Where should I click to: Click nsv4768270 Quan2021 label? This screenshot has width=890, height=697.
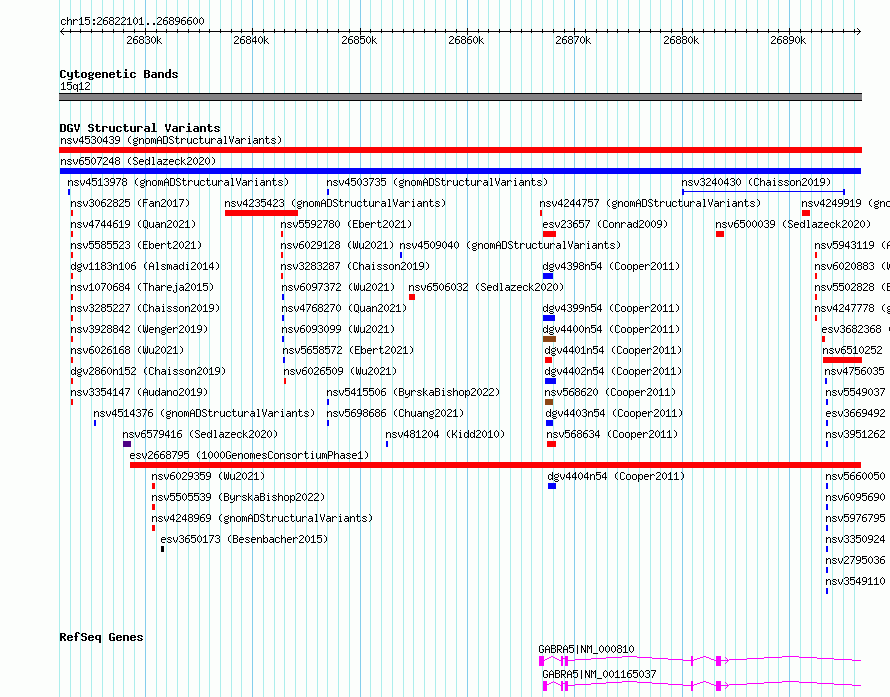pyautogui.click(x=344, y=308)
